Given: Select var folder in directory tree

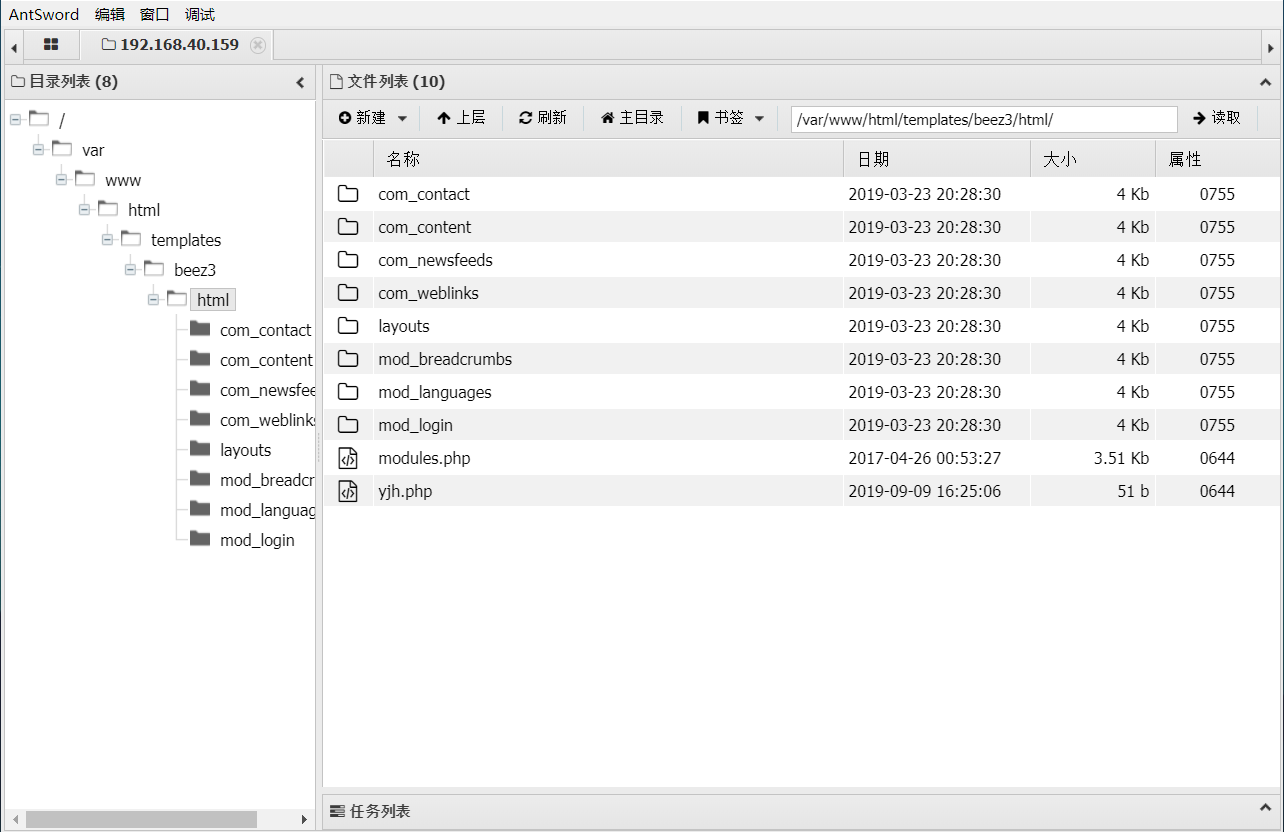Looking at the screenshot, I should [x=93, y=150].
